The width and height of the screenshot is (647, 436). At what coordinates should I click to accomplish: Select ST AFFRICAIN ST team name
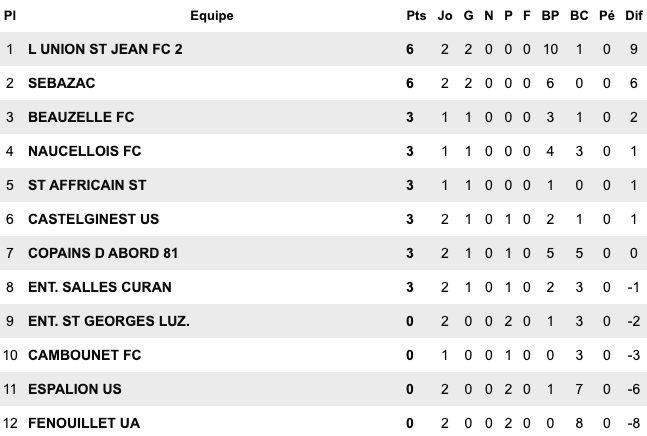pos(87,185)
